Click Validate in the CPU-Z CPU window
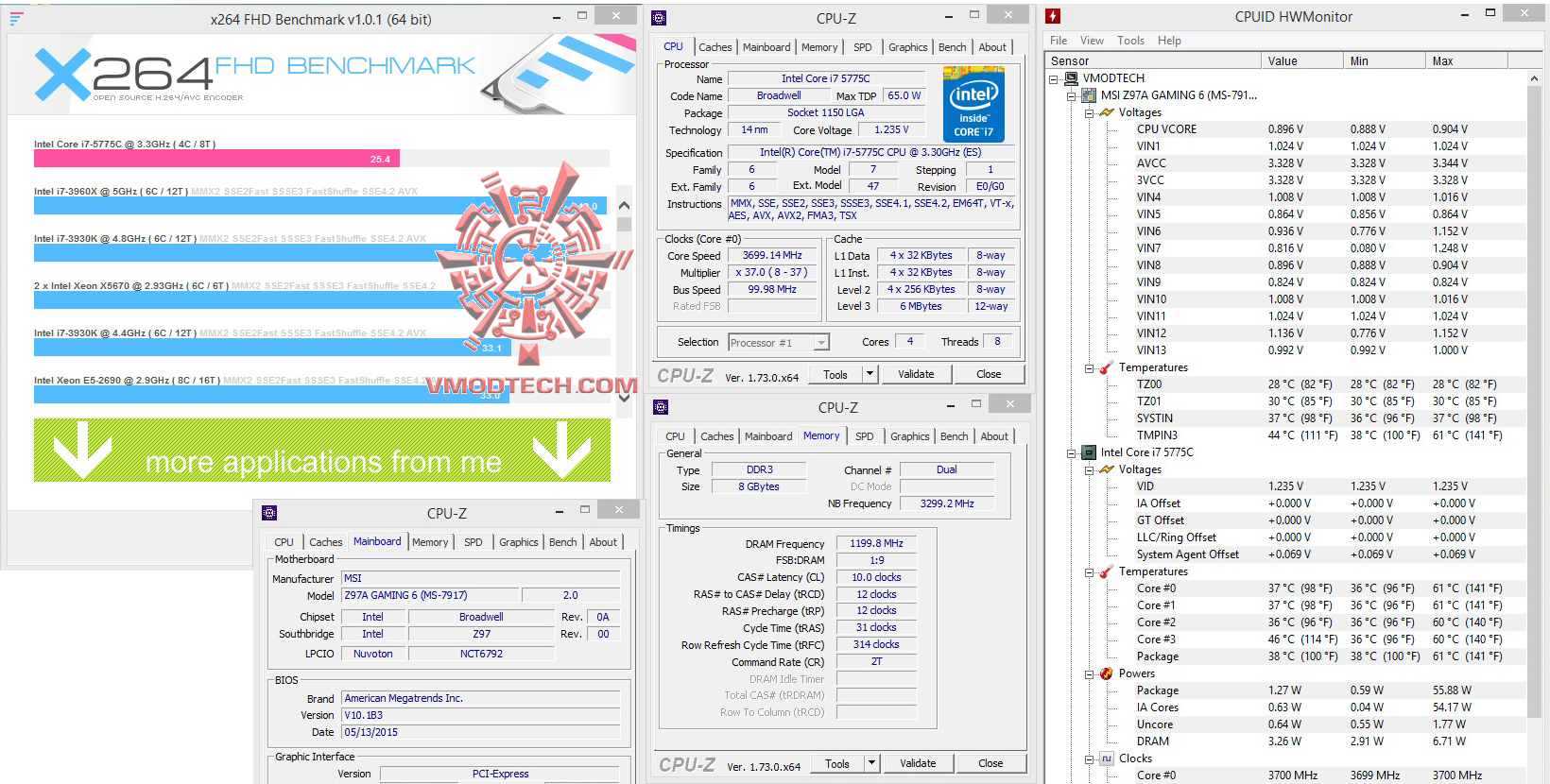This screenshot has width=1550, height=784. pyautogui.click(x=916, y=374)
